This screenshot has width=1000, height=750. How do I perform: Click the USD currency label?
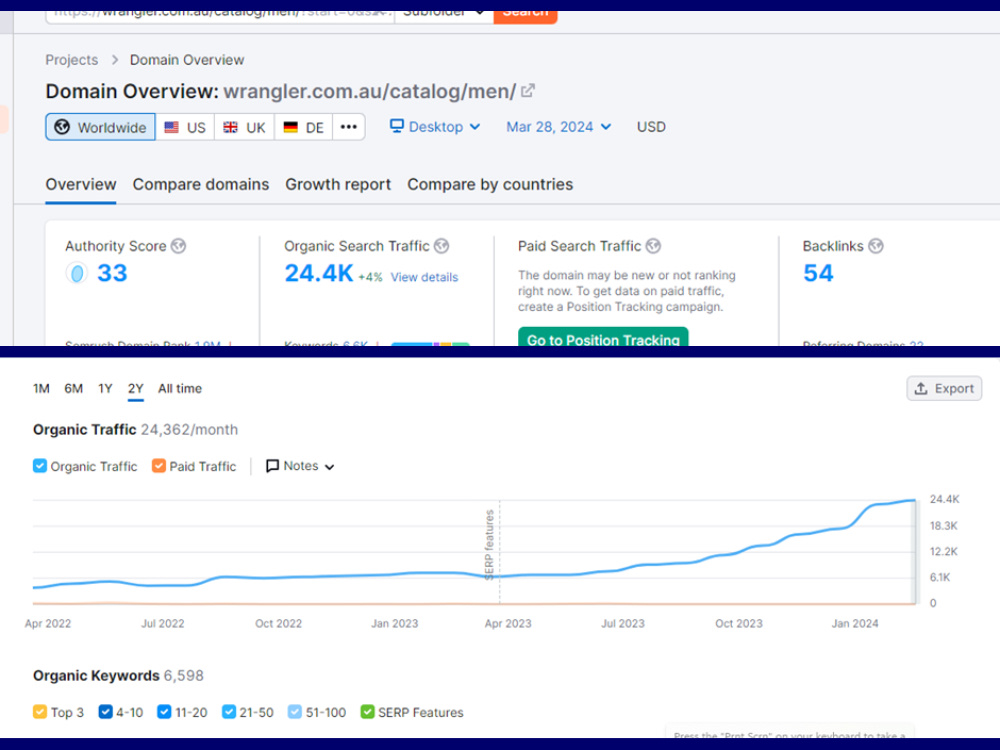coord(651,127)
